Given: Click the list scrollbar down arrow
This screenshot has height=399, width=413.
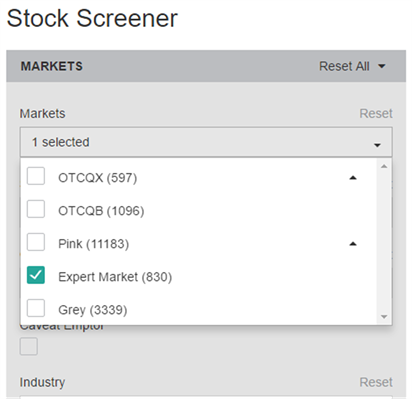Looking at the screenshot, I should point(384,317).
